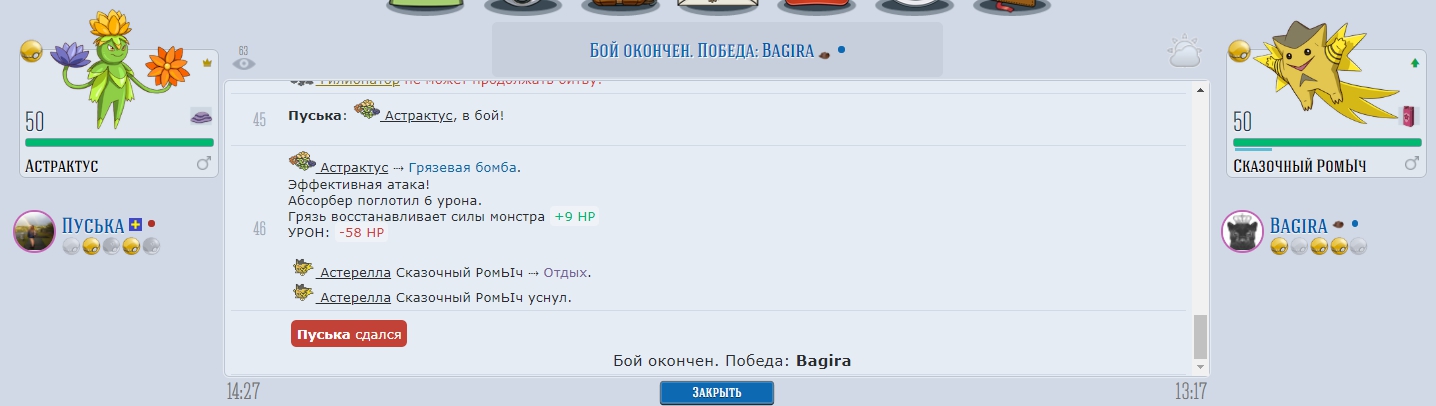The height and width of the screenshot is (406, 1436).
Task: Click header text 'Бой окончен. Победа: Bagira'
Action: [701, 50]
